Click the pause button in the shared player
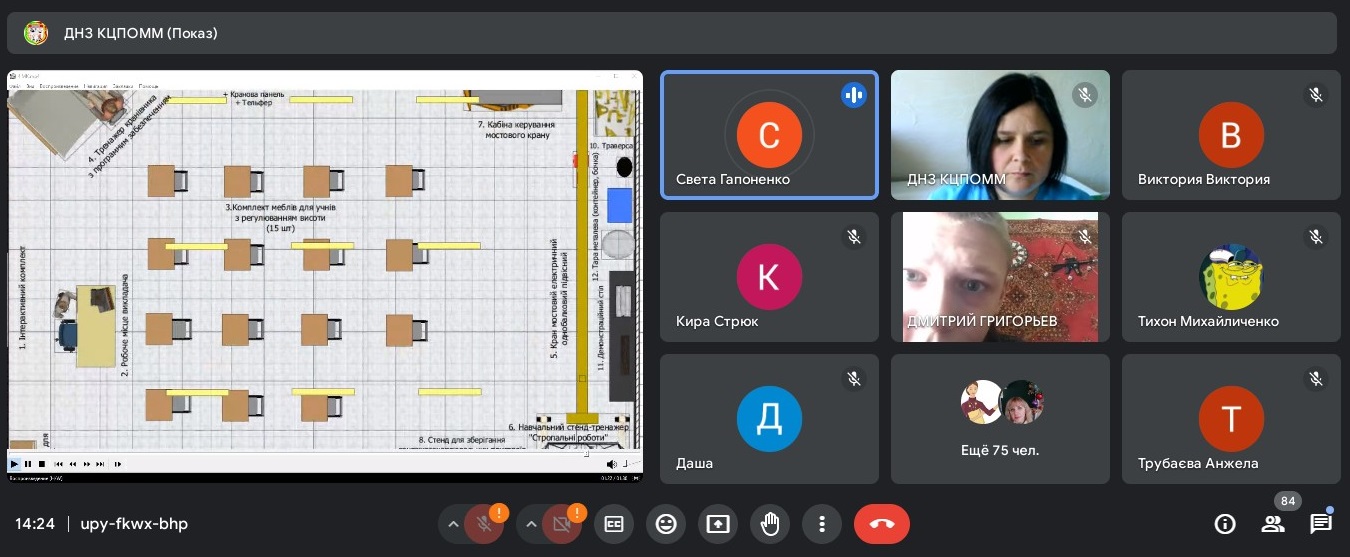 pyautogui.click(x=28, y=464)
